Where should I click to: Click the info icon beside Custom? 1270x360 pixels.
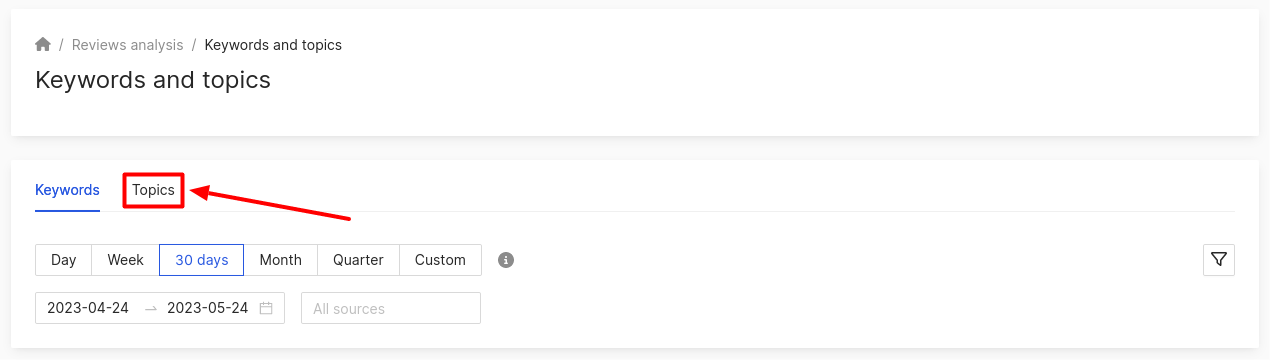click(x=506, y=260)
